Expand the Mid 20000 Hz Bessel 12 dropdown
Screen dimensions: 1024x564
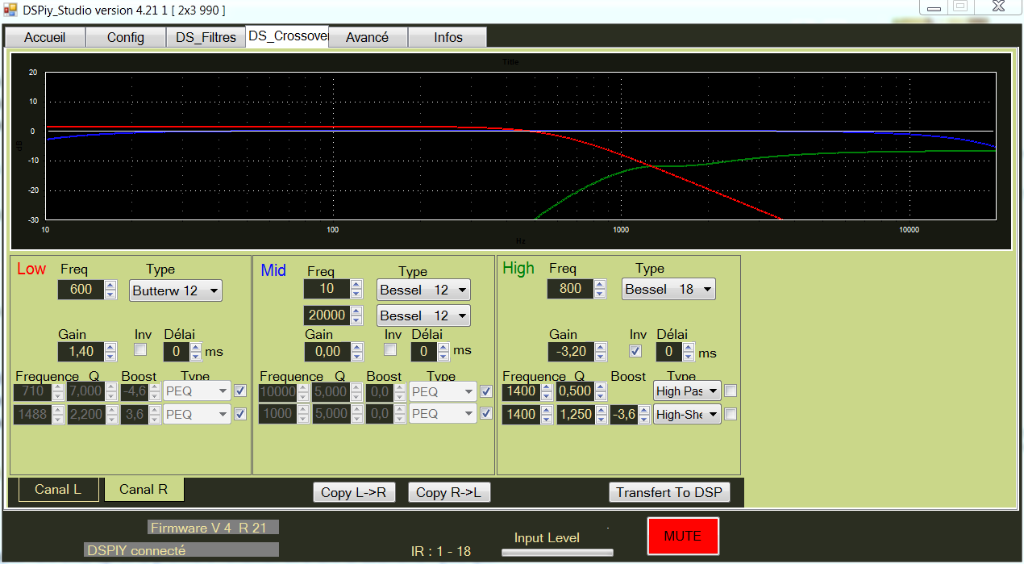pos(423,316)
